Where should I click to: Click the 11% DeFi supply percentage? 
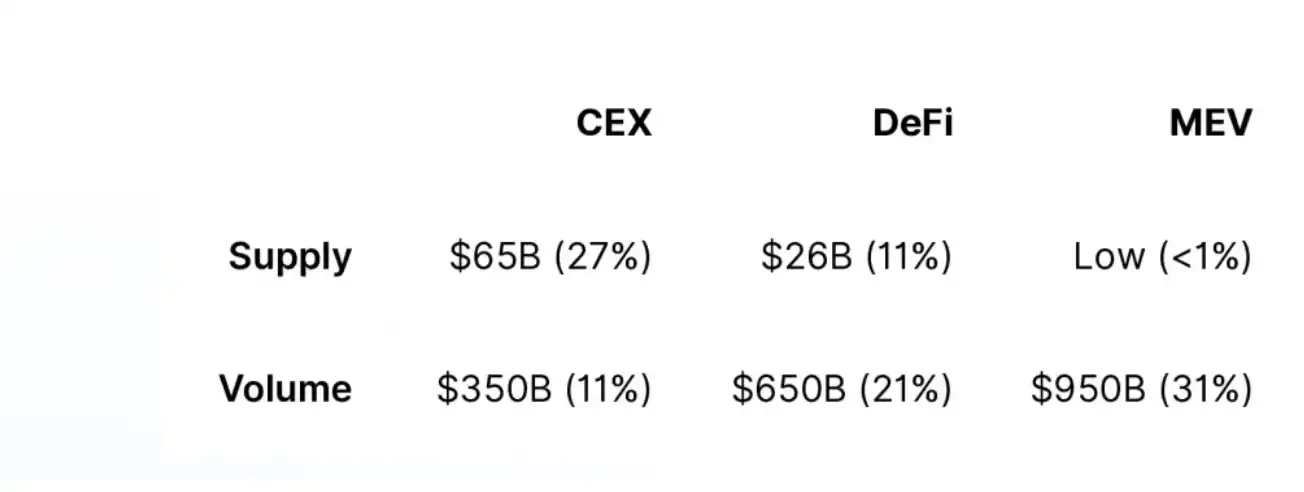click(x=908, y=257)
